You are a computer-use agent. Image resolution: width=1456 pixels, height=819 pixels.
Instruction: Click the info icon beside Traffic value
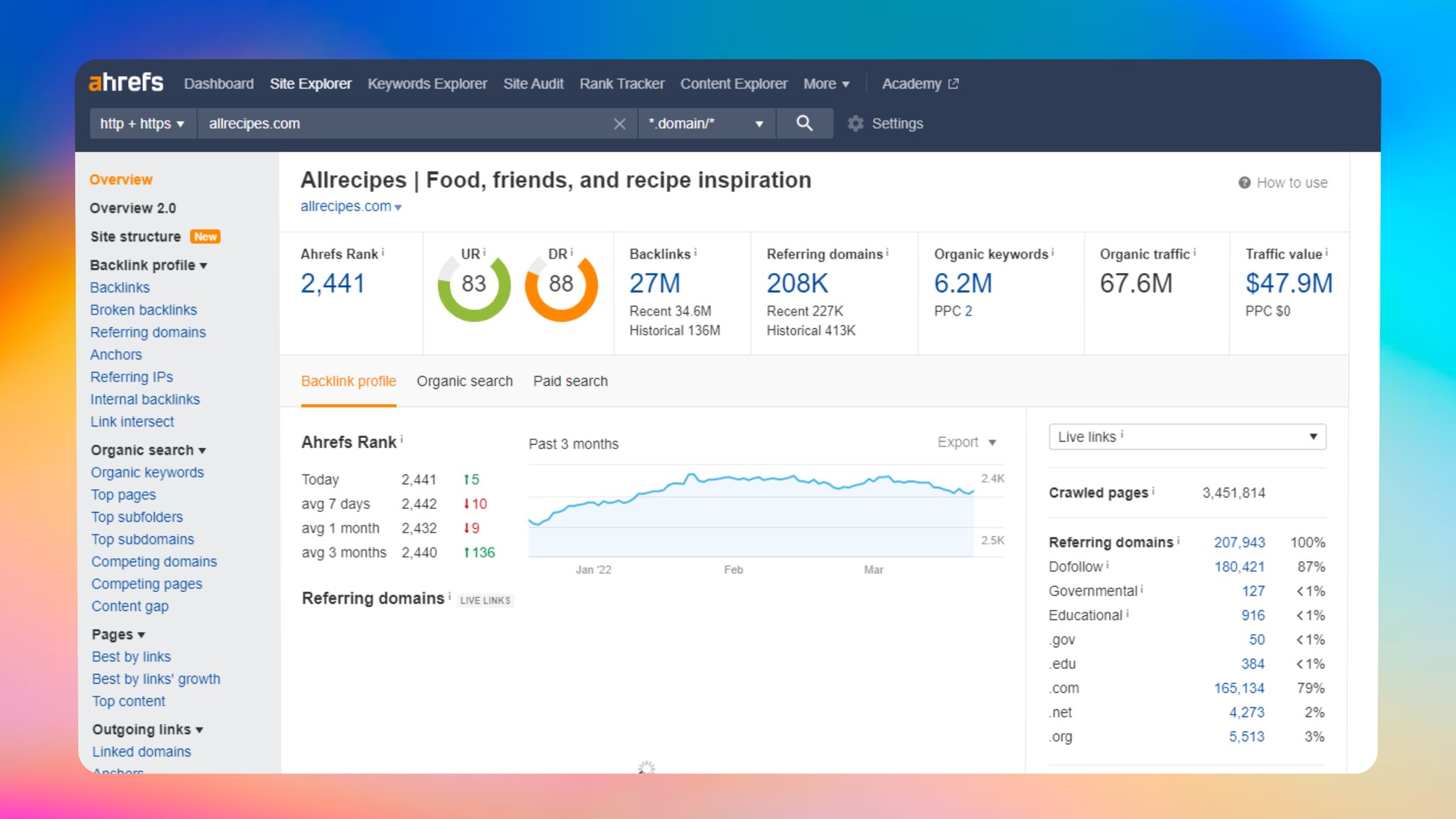pos(1327,252)
